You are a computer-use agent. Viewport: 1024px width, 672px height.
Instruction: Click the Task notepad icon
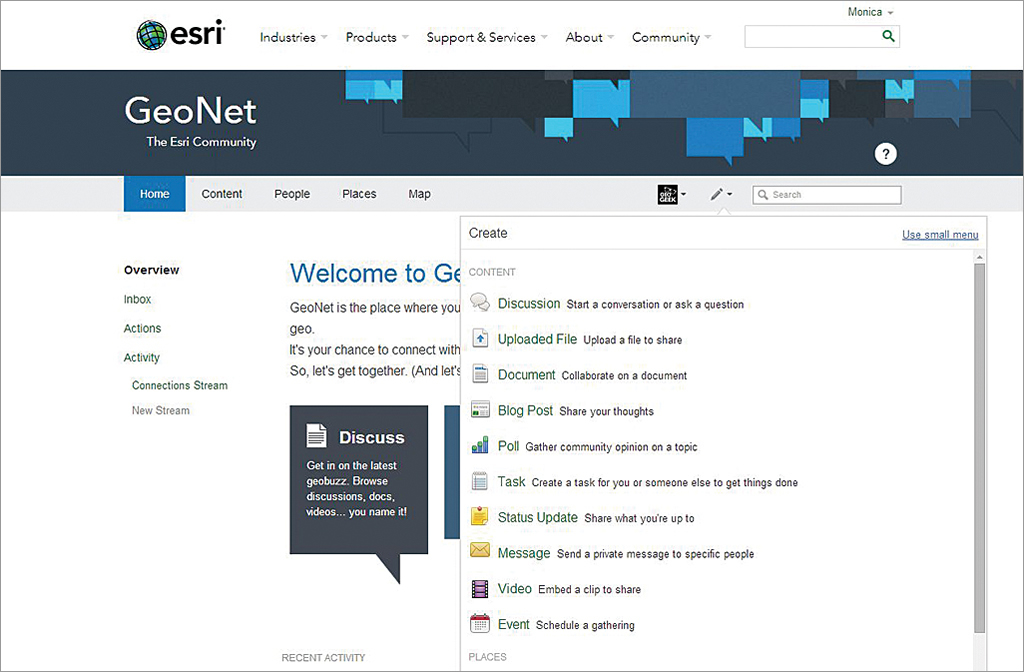(x=480, y=481)
